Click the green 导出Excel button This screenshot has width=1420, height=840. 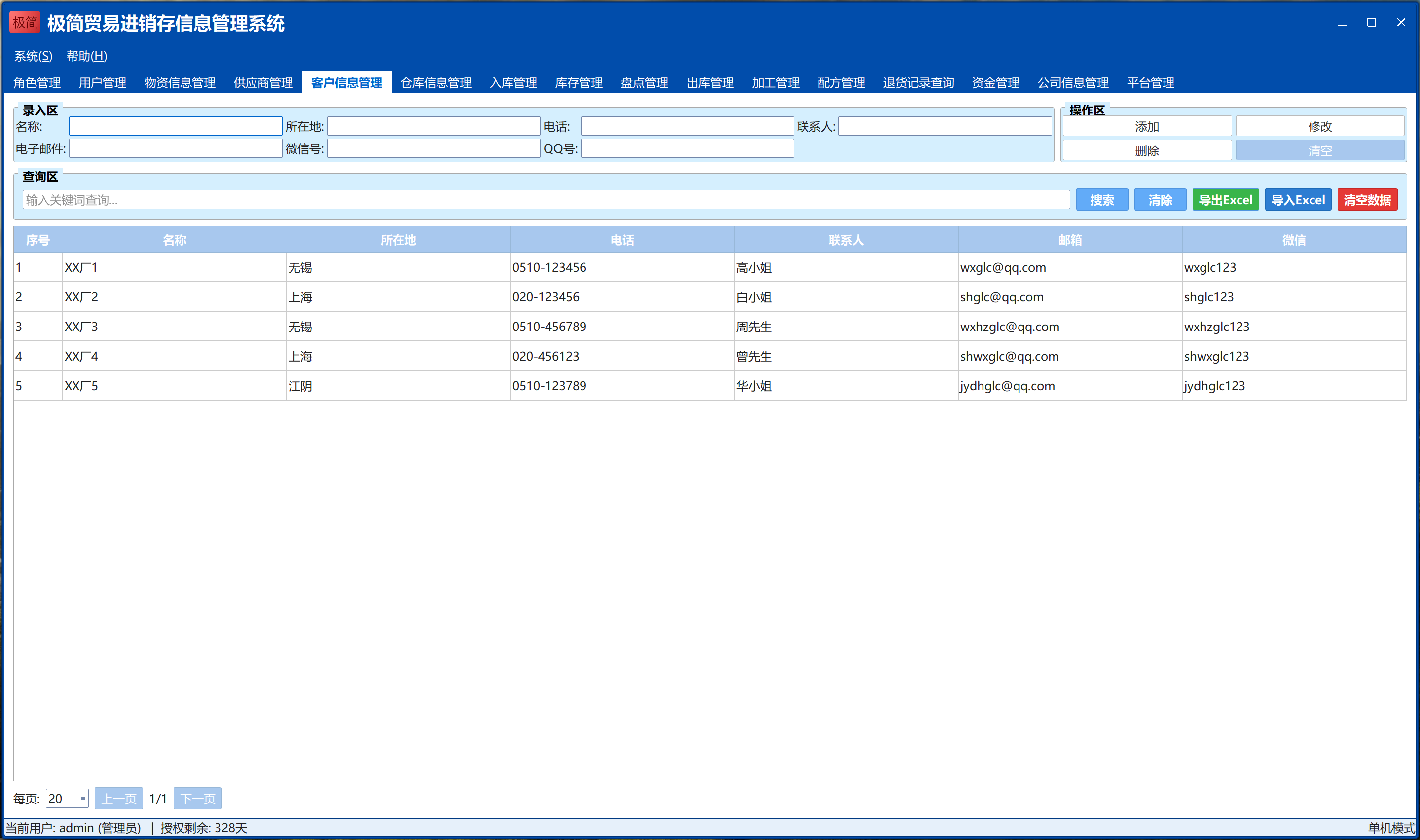point(1225,200)
